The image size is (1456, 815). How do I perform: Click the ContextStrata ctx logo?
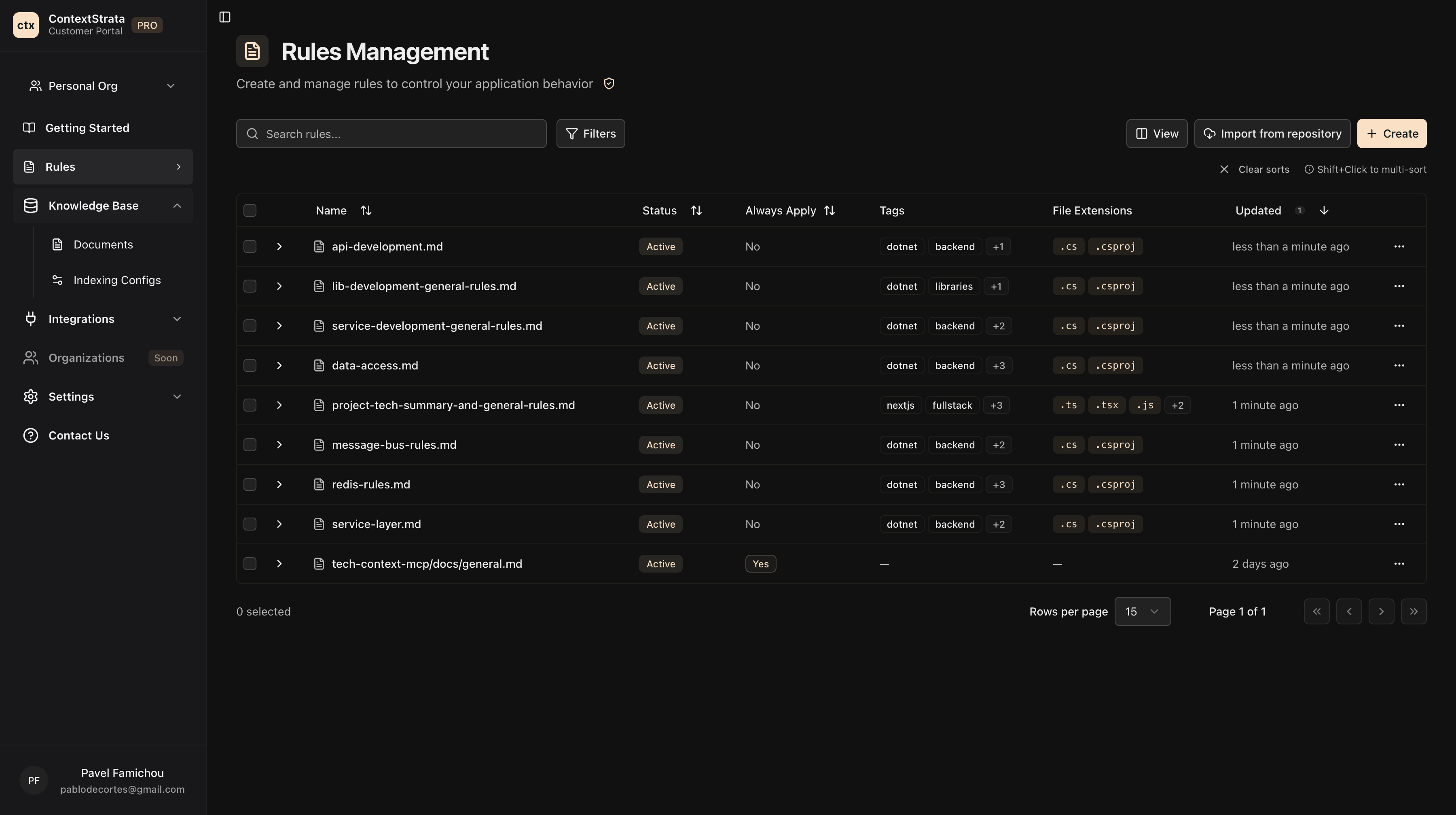(25, 25)
